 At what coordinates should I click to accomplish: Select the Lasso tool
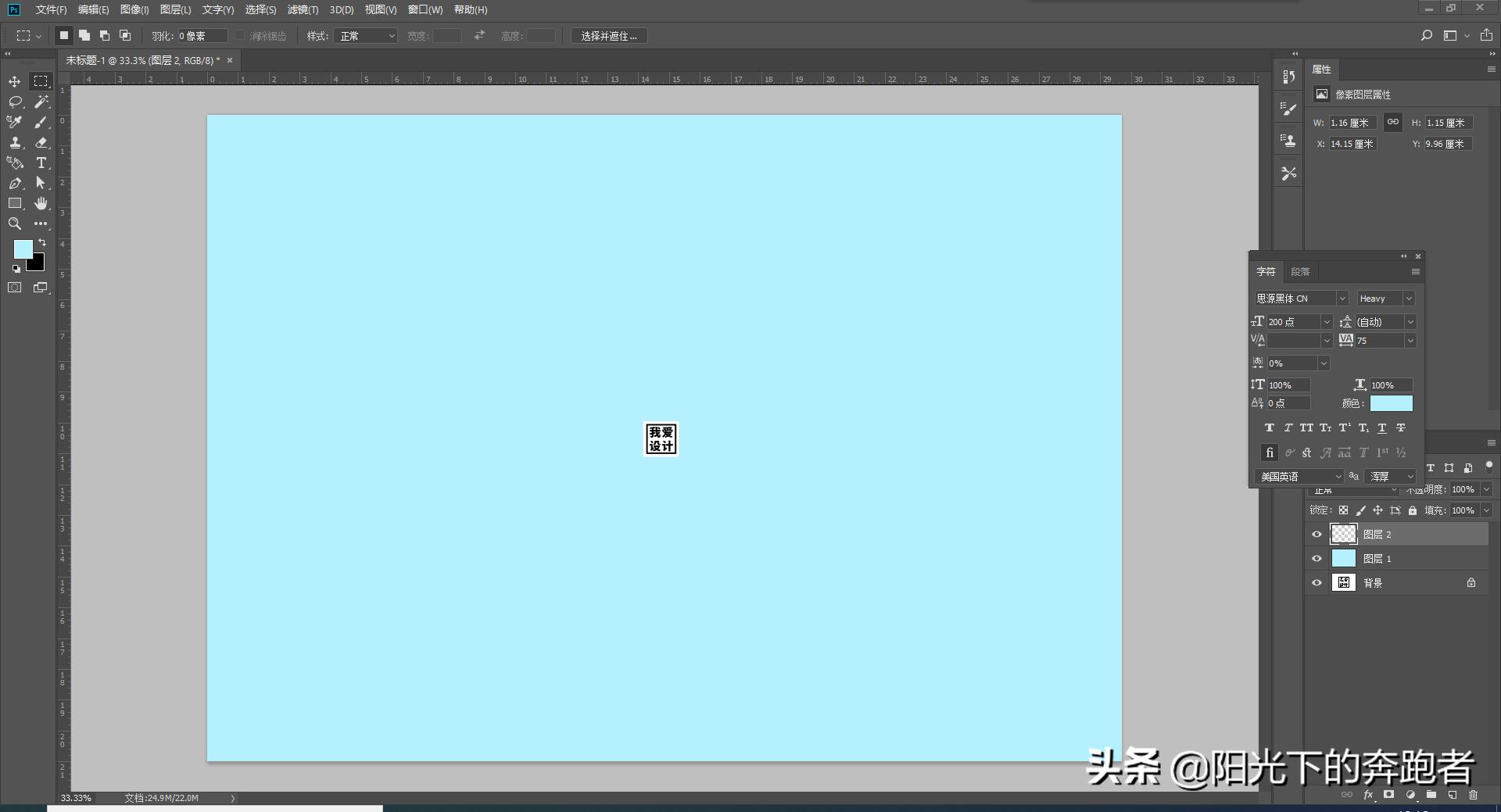click(15, 102)
